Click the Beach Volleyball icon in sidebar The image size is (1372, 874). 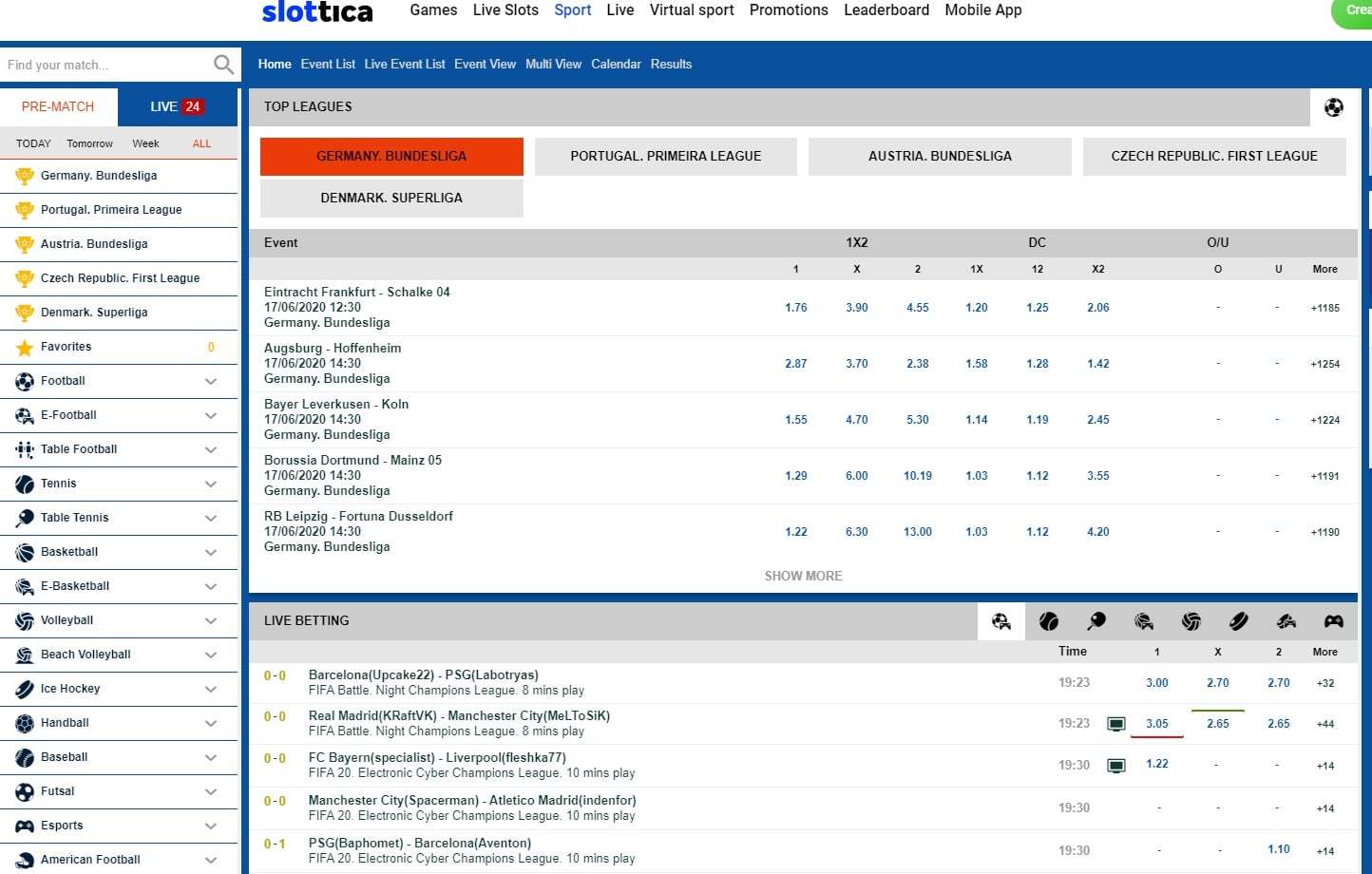tap(25, 655)
